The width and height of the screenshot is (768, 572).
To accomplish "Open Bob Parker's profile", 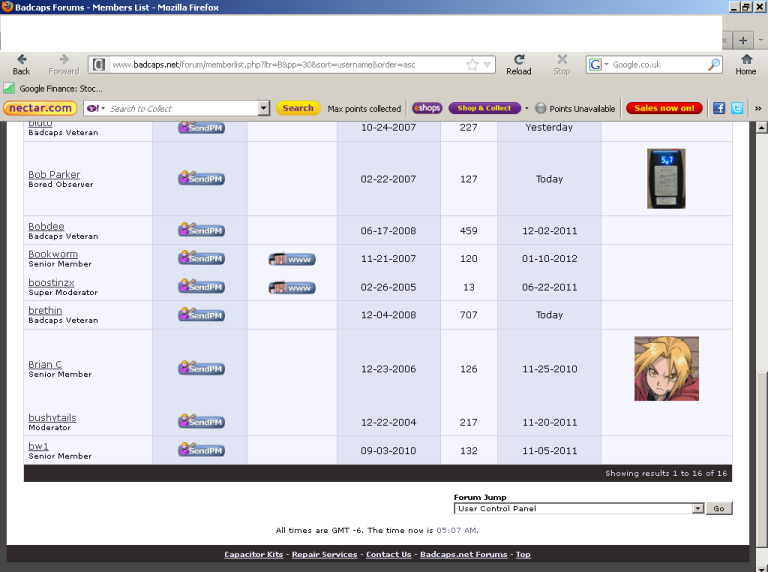I will coord(54,174).
